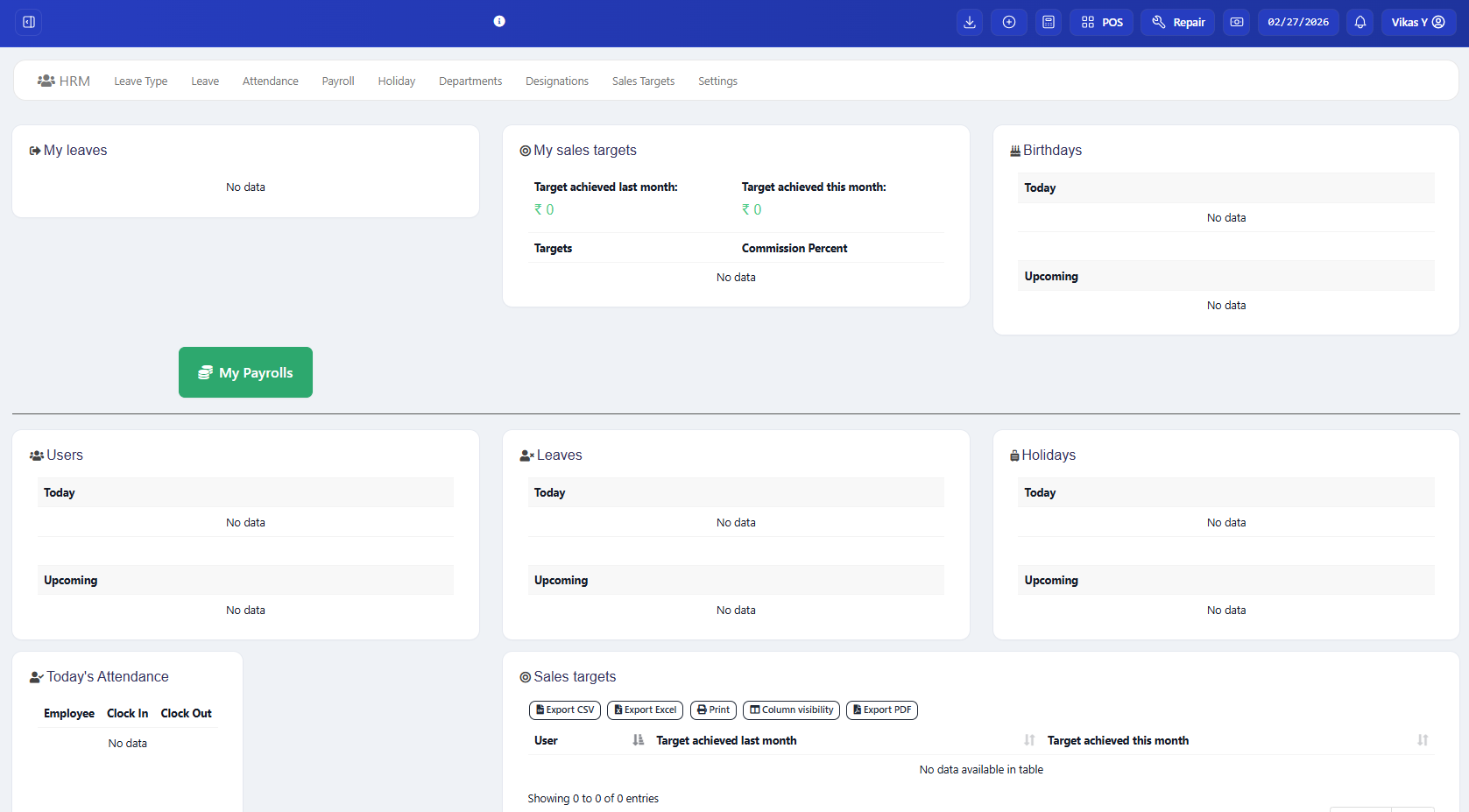Open the Designations menu item
Viewport: 1469px width, 812px height.
coord(557,81)
